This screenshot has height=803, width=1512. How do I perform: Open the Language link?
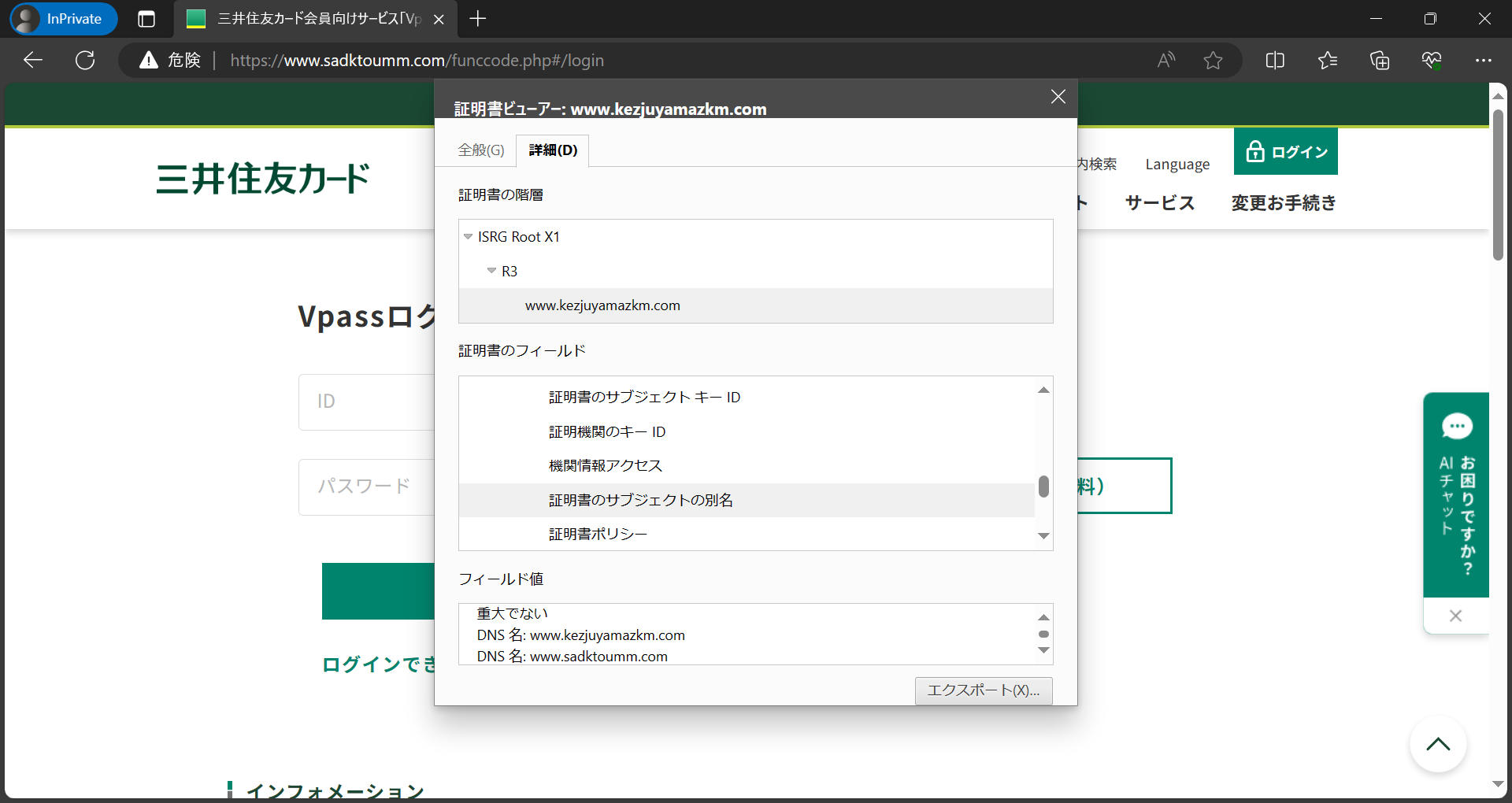pos(1177,165)
